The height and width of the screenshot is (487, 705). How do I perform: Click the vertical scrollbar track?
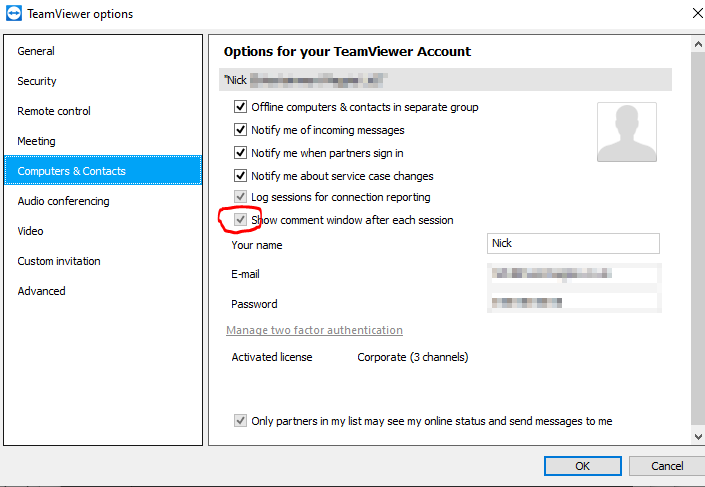(698, 238)
